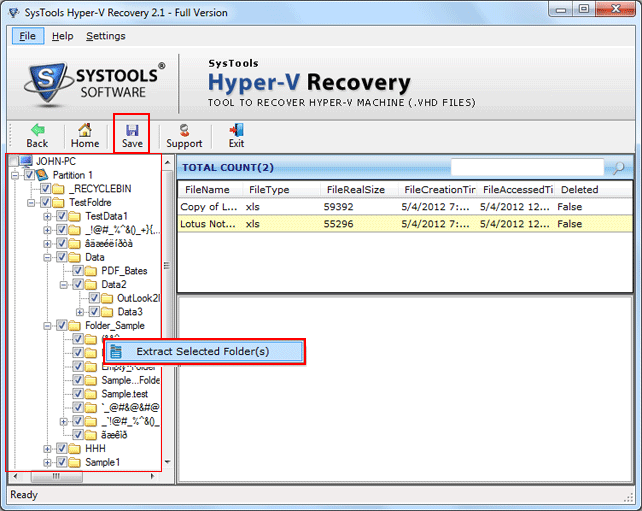Sort by FileType column header

[x=281, y=190]
